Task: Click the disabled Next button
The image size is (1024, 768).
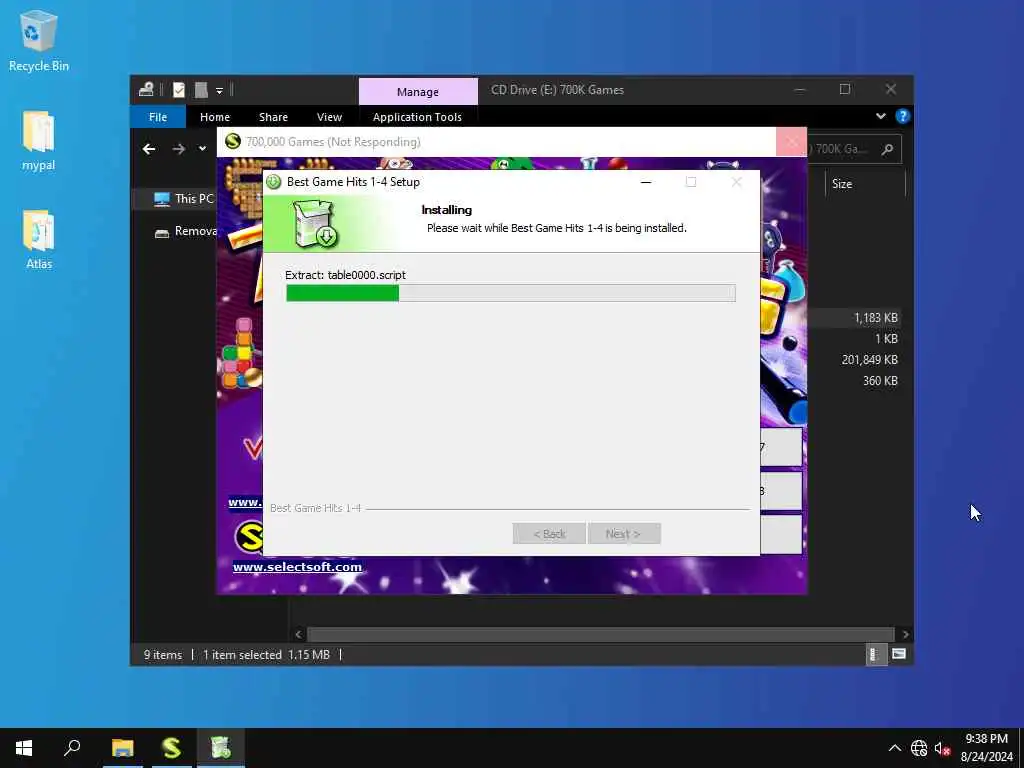Action: coord(624,534)
